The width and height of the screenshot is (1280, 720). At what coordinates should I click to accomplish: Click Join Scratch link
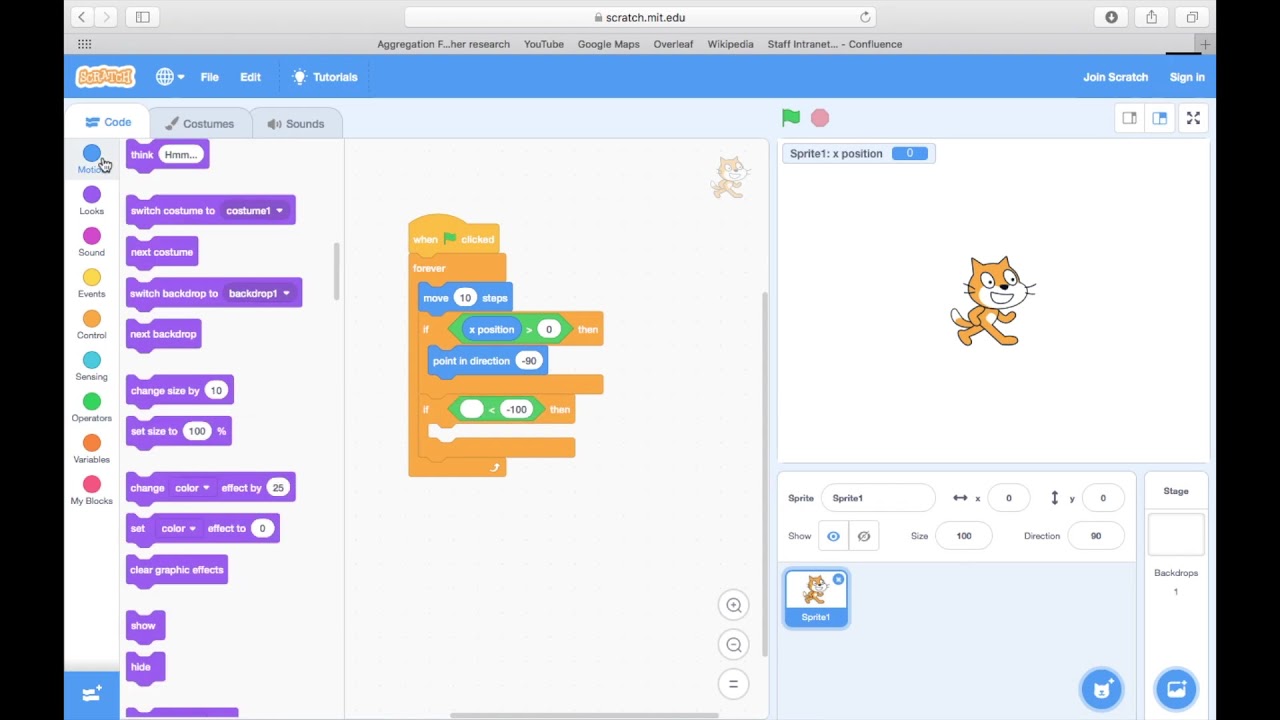pyautogui.click(x=1115, y=77)
